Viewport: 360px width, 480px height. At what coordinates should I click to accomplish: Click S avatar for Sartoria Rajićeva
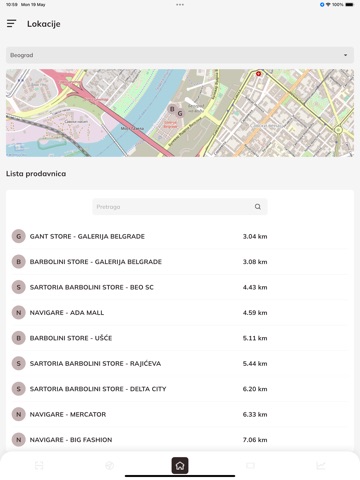(19, 363)
